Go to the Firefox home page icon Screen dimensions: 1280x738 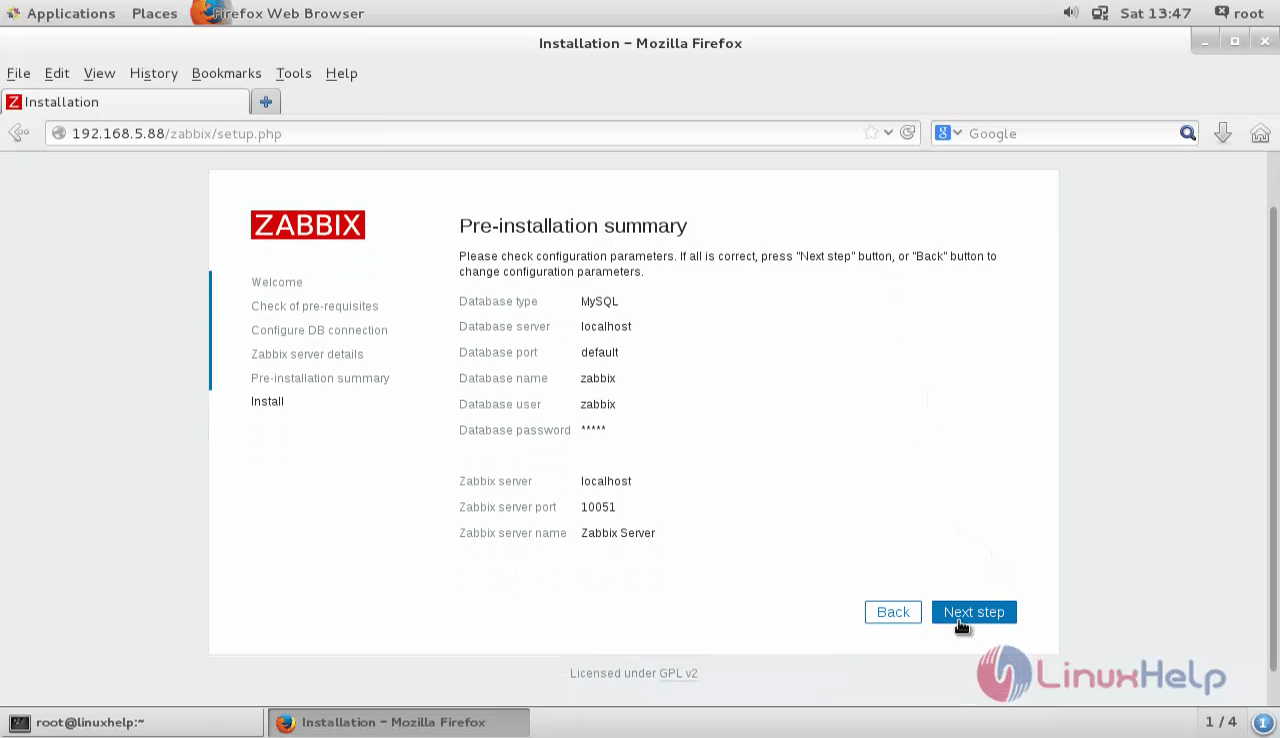click(x=1260, y=133)
